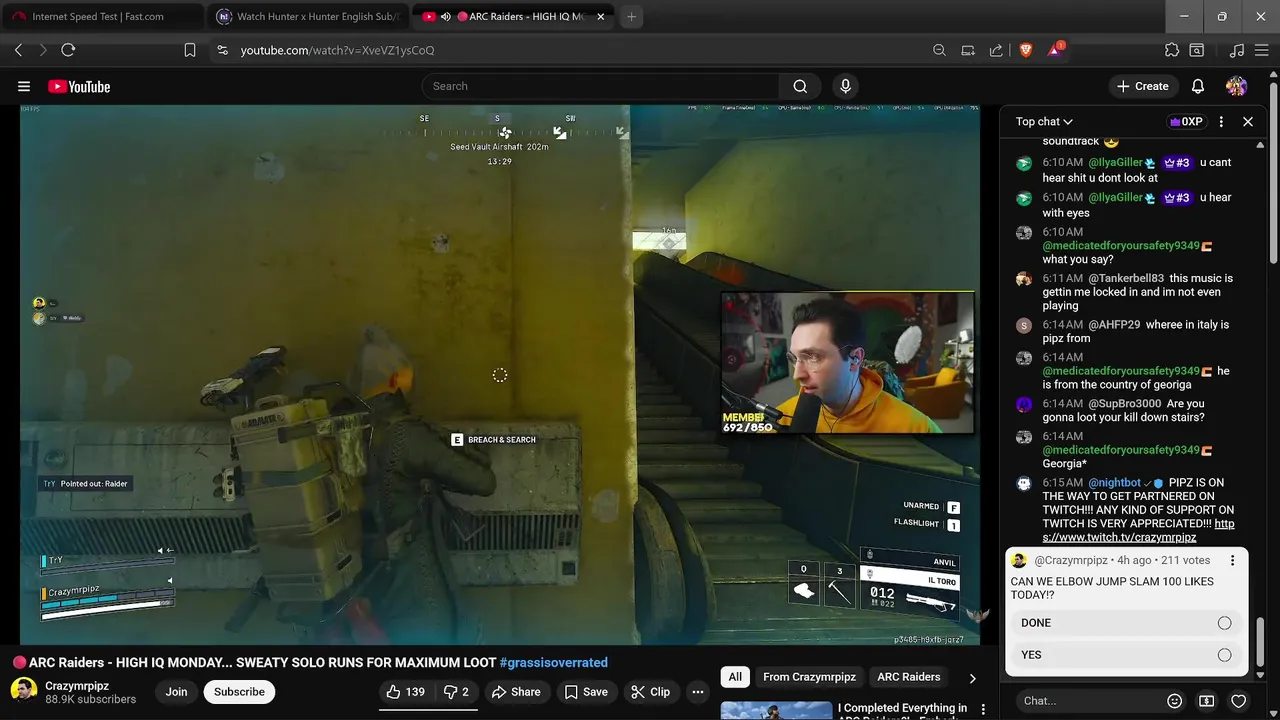The image size is (1280, 720).
Task: Select the ARC Raiders filter chip
Action: 908,677
